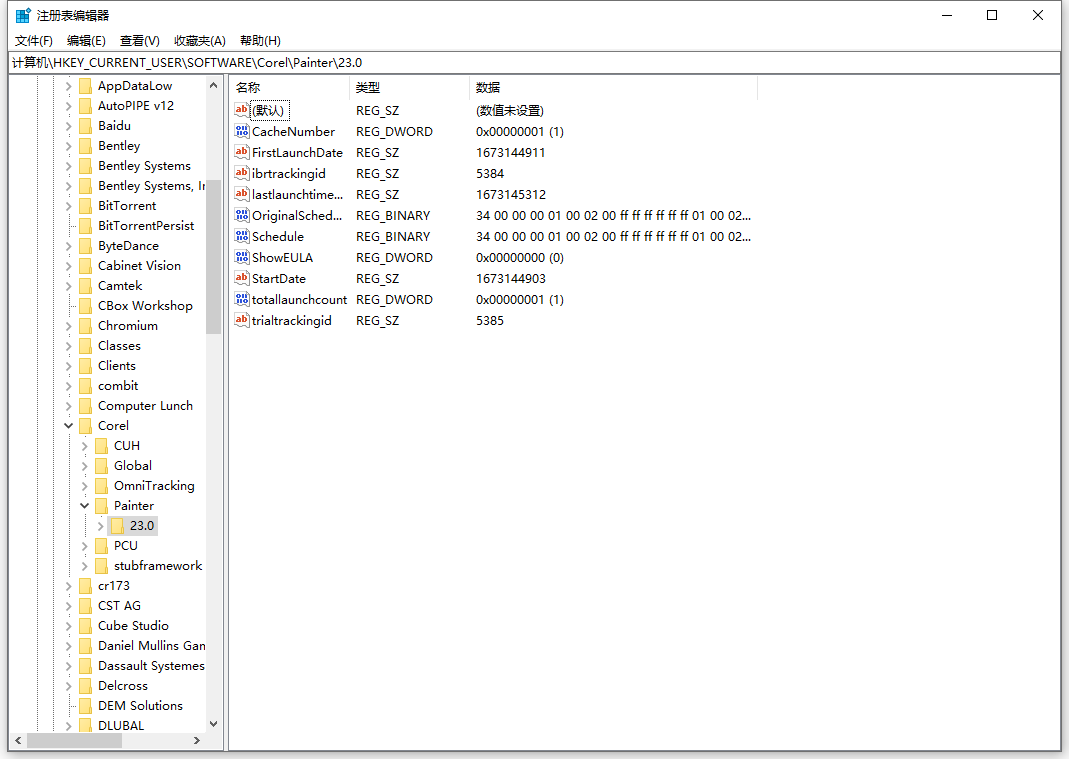Image resolution: width=1069 pixels, height=759 pixels.
Task: Click the (默认) default value icon
Action: [241, 110]
